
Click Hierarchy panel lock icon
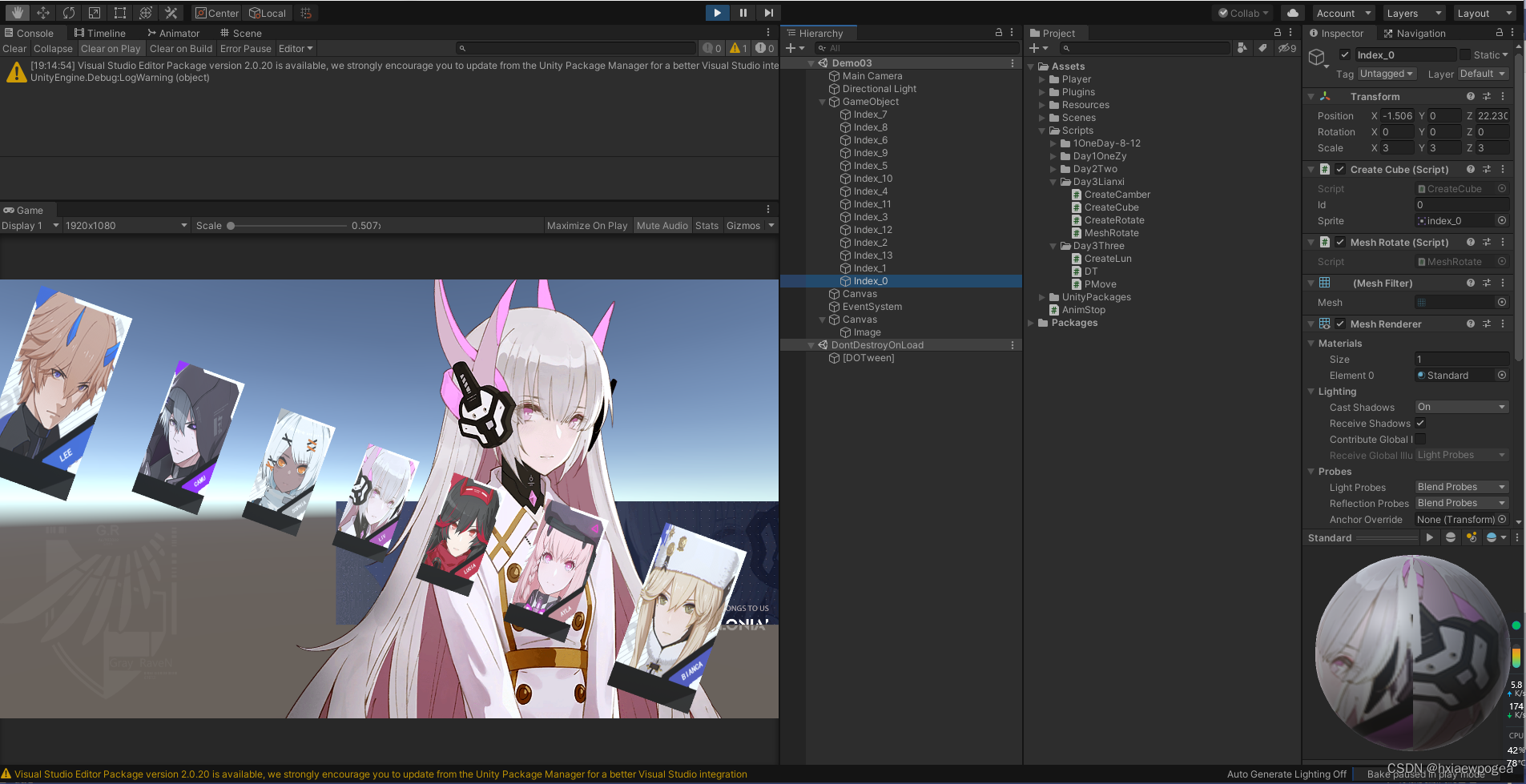click(x=999, y=33)
